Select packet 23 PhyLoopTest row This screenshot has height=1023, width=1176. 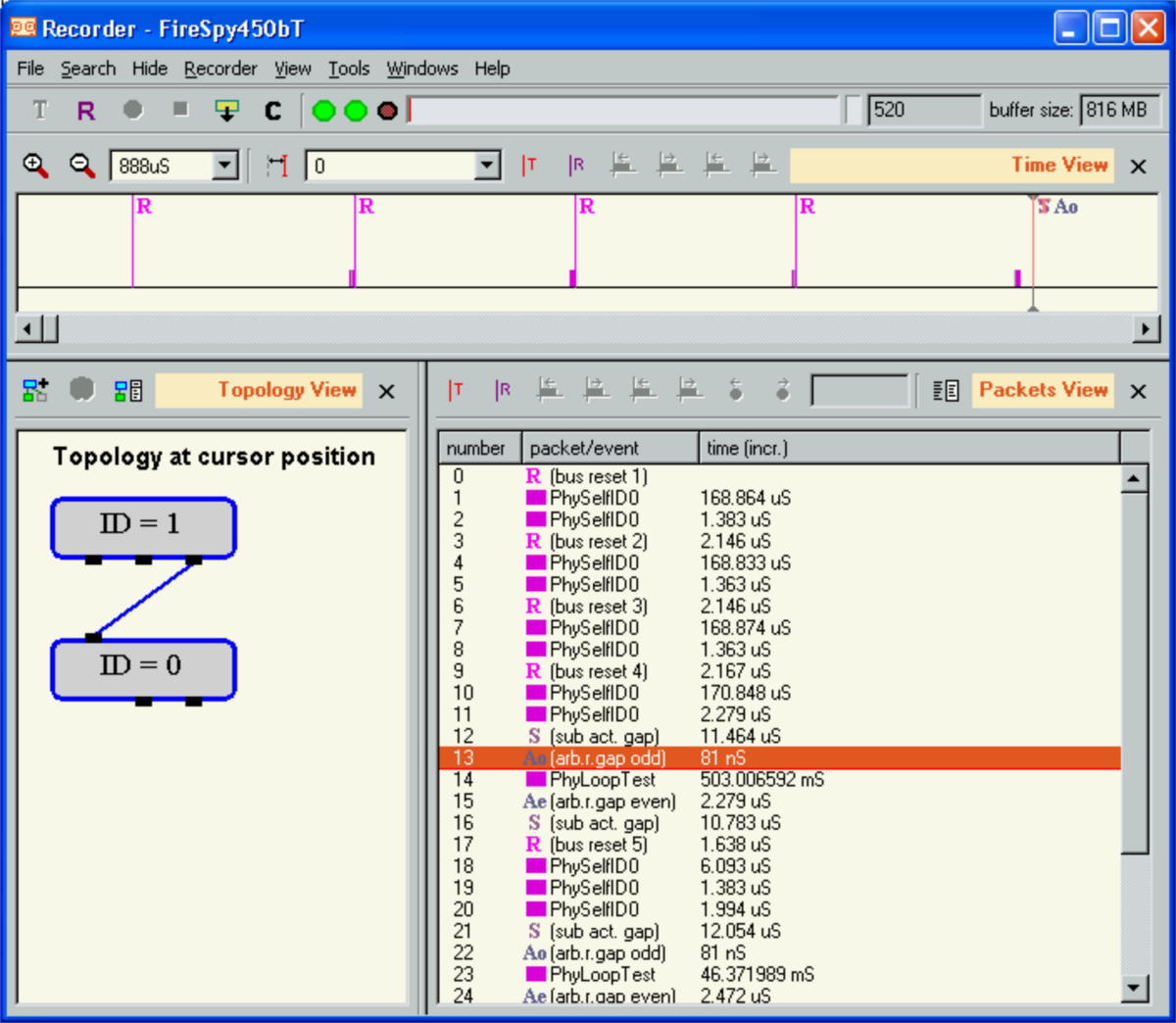[x=779, y=974]
